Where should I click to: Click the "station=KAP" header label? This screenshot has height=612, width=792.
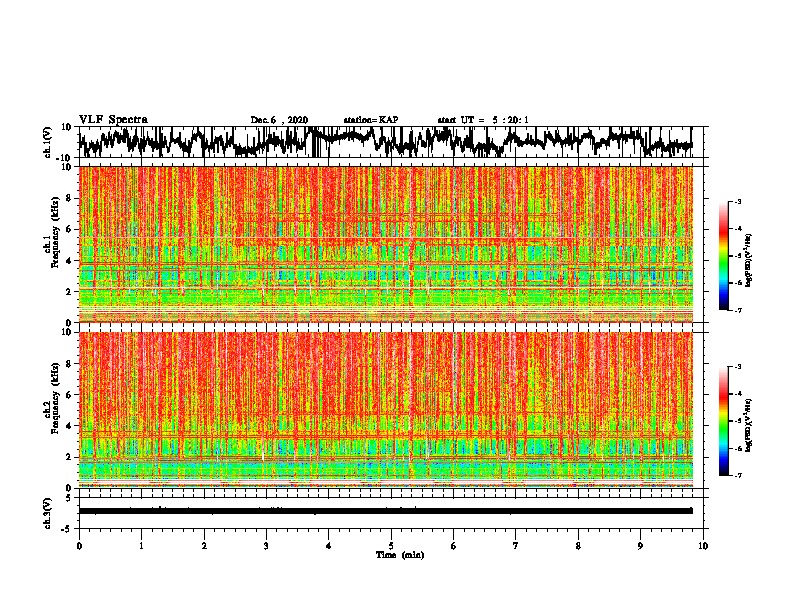[371, 120]
